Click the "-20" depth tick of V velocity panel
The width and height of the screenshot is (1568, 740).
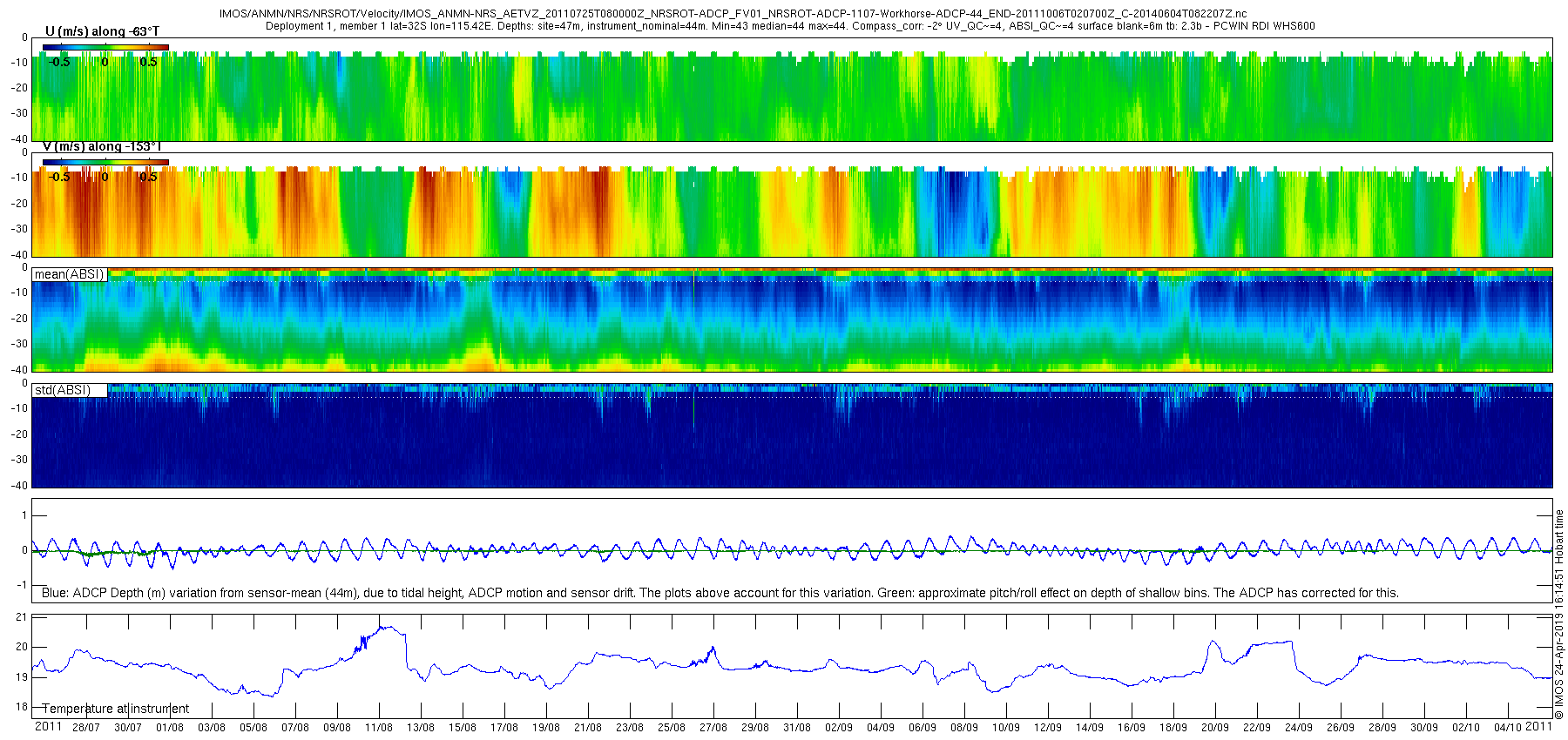(x=19, y=204)
